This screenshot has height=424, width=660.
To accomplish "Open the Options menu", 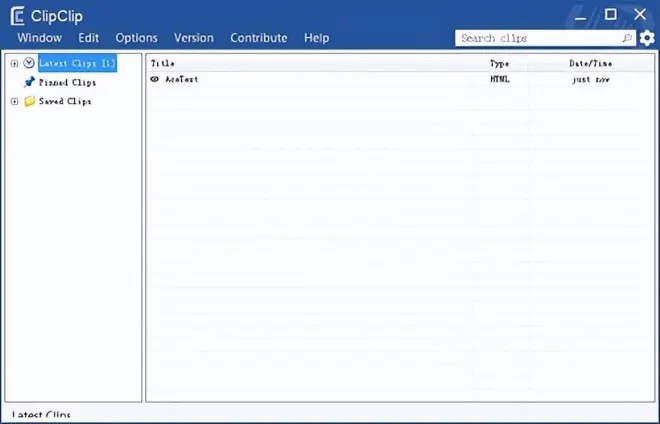I will [x=136, y=38].
